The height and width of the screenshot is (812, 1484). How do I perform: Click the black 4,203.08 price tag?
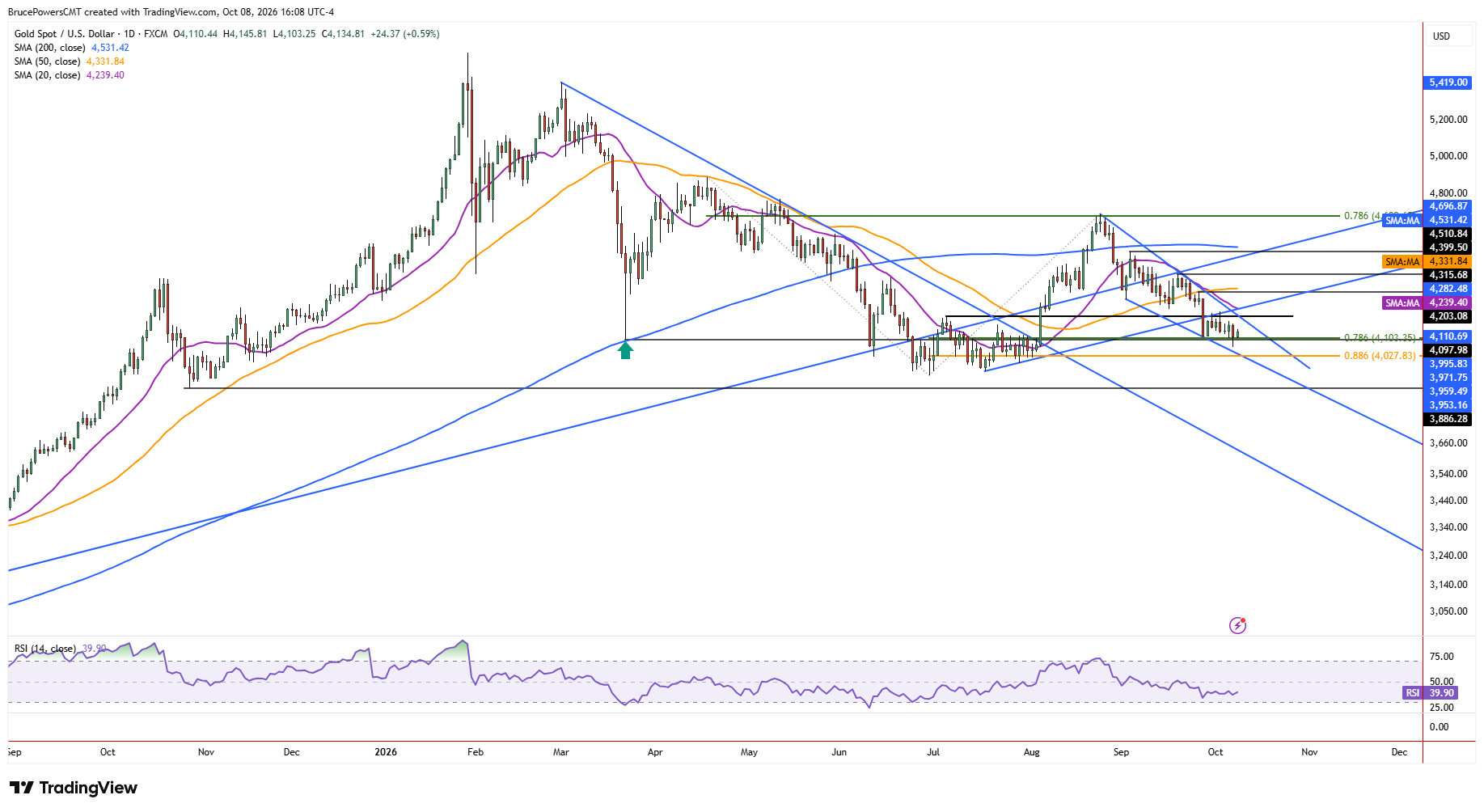tap(1447, 316)
